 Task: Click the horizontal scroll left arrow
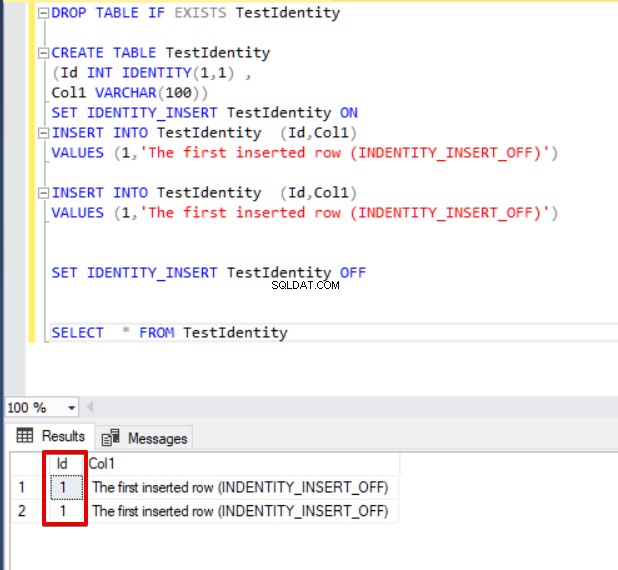click(90, 407)
